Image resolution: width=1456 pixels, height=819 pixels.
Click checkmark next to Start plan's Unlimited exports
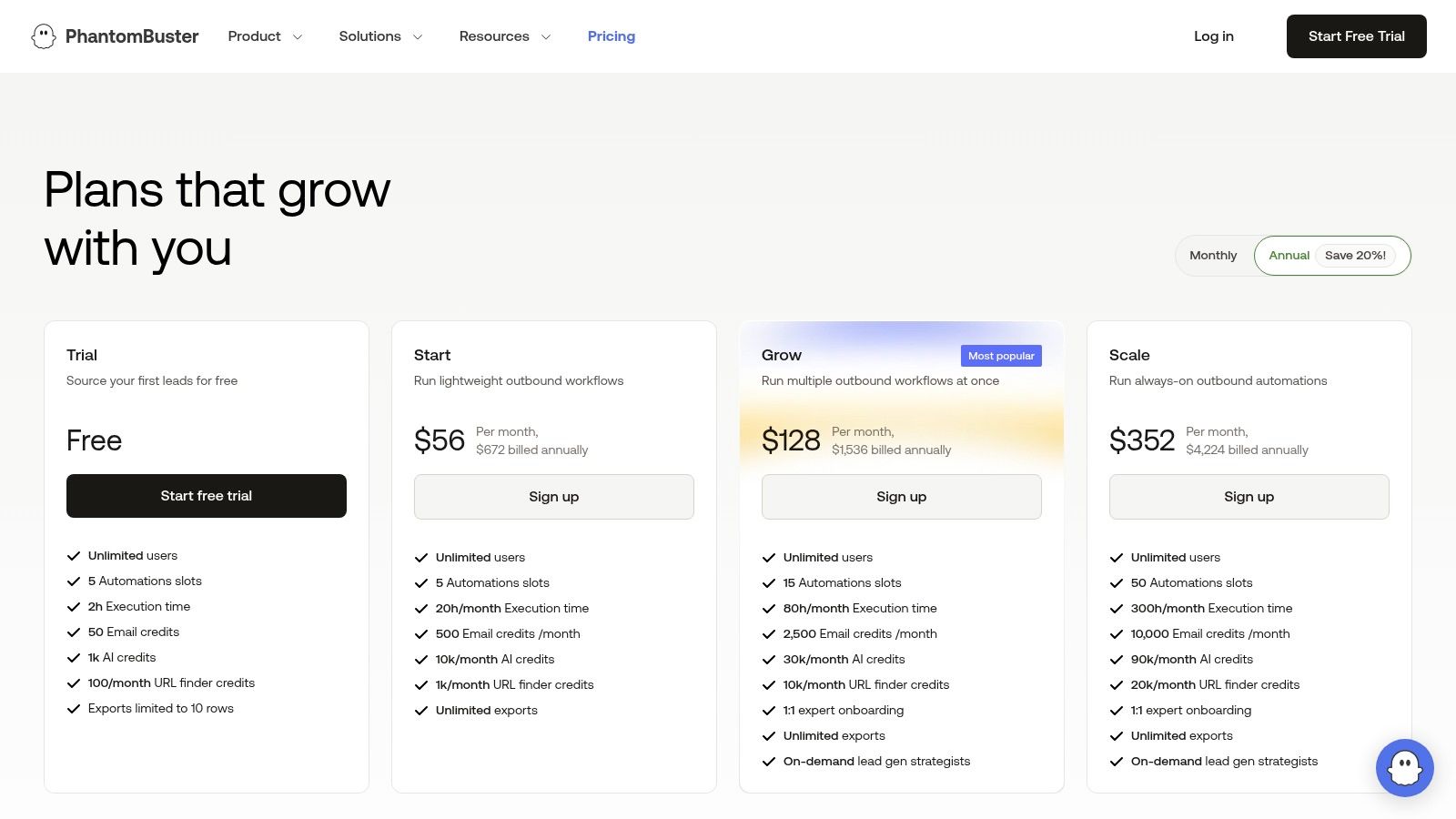tap(421, 711)
